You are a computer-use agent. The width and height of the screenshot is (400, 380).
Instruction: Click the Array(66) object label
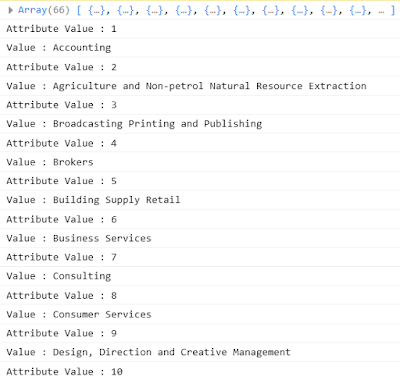click(x=44, y=10)
